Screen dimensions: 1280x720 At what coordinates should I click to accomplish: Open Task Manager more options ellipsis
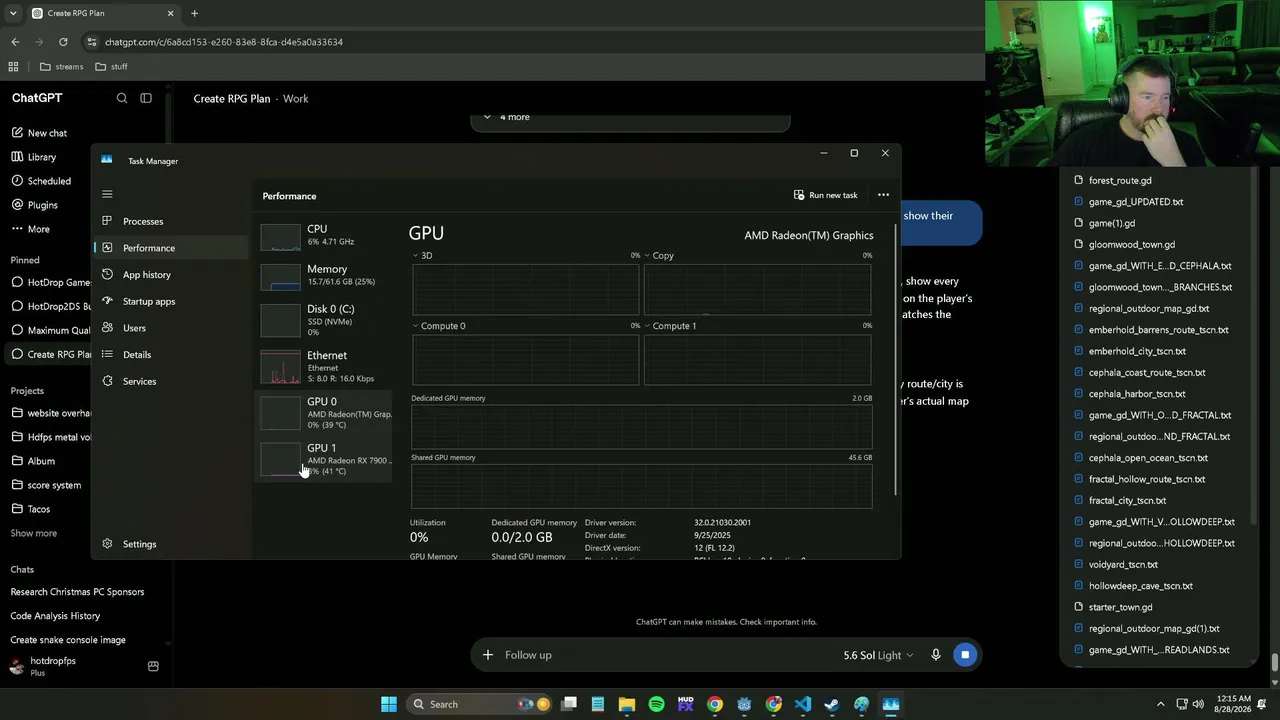(883, 195)
